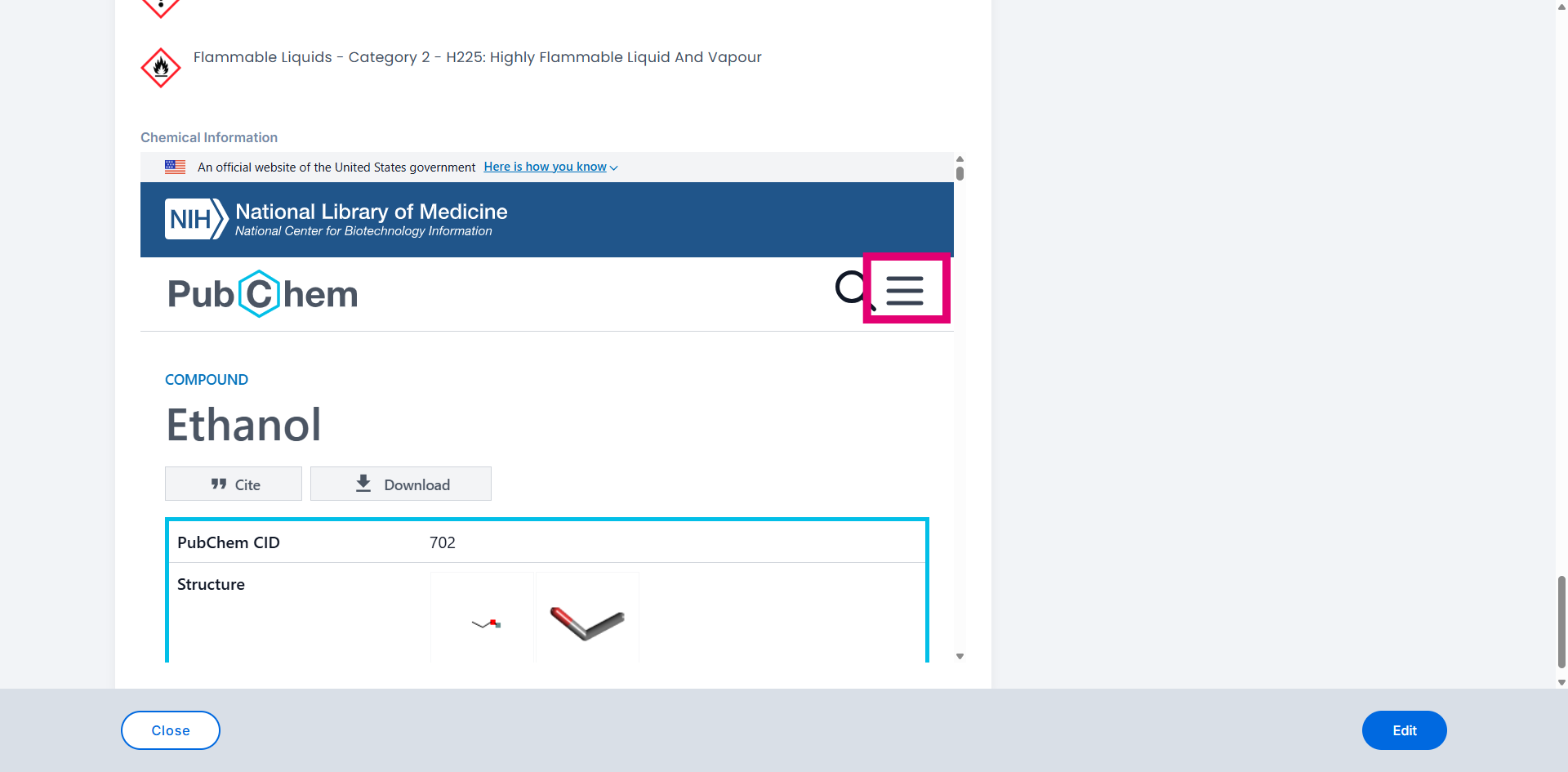Download the Ethanol compound data

click(x=401, y=484)
